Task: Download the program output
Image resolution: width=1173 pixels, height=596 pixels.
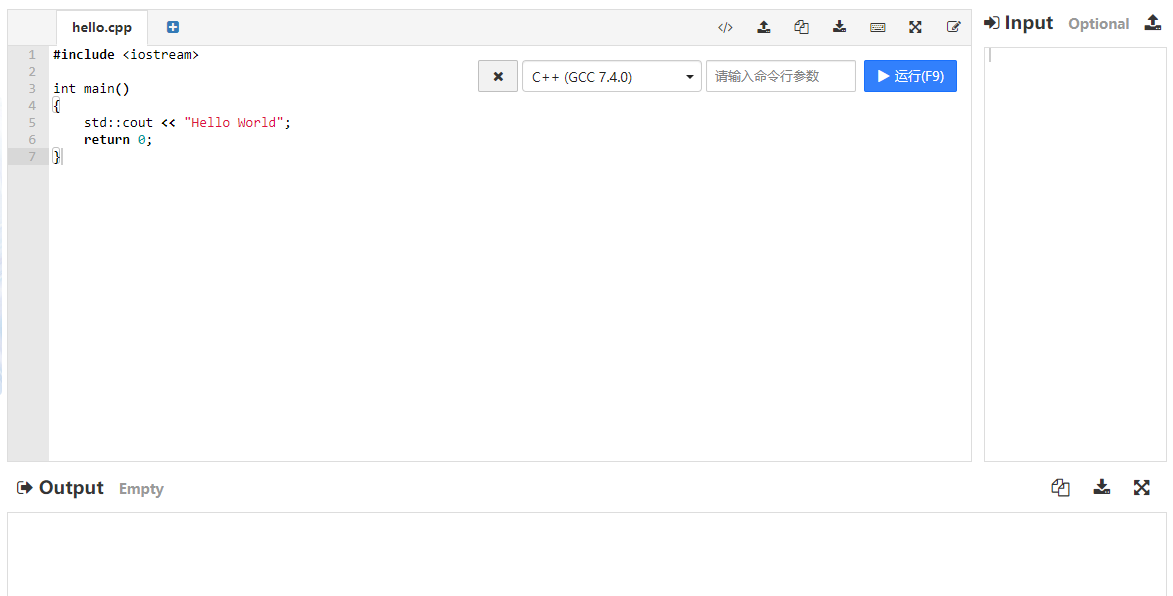Action: click(1101, 488)
